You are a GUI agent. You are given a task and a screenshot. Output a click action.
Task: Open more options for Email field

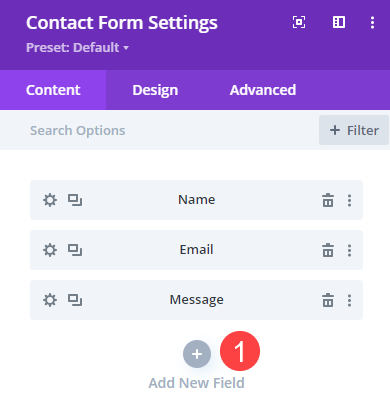click(x=349, y=250)
